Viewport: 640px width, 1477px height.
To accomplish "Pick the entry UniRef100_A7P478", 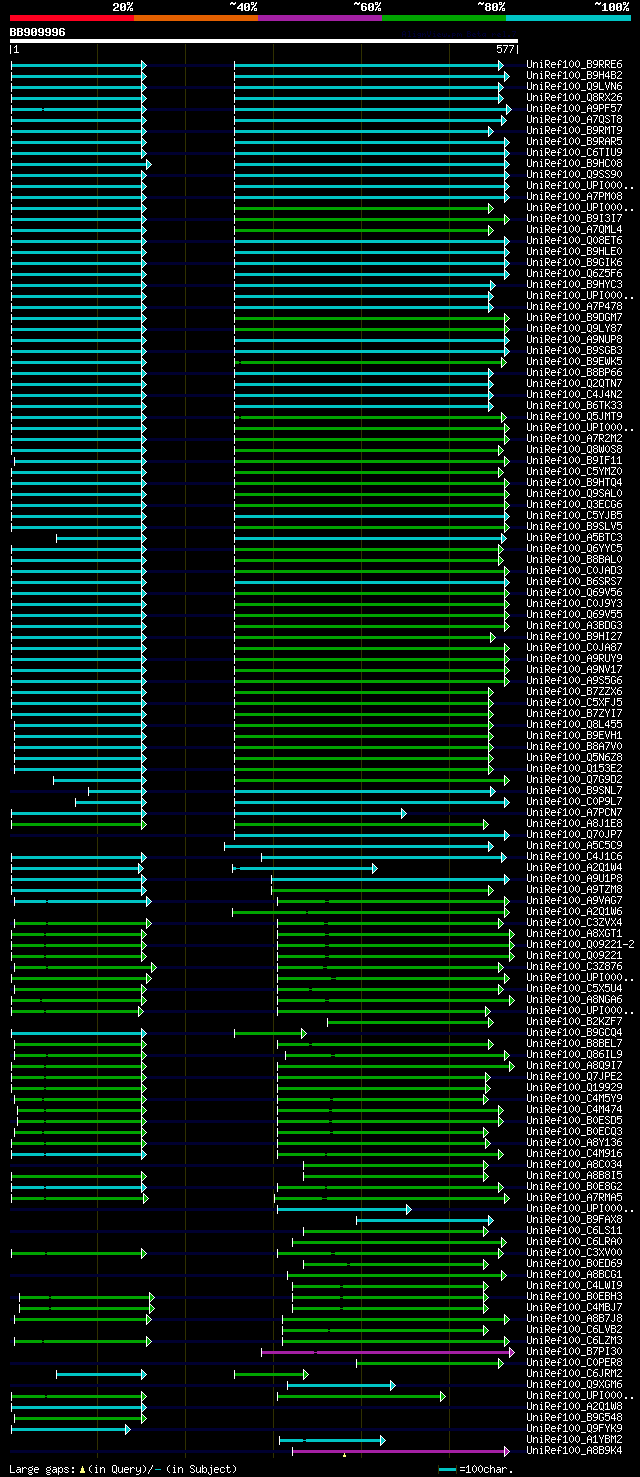I will click(574, 307).
